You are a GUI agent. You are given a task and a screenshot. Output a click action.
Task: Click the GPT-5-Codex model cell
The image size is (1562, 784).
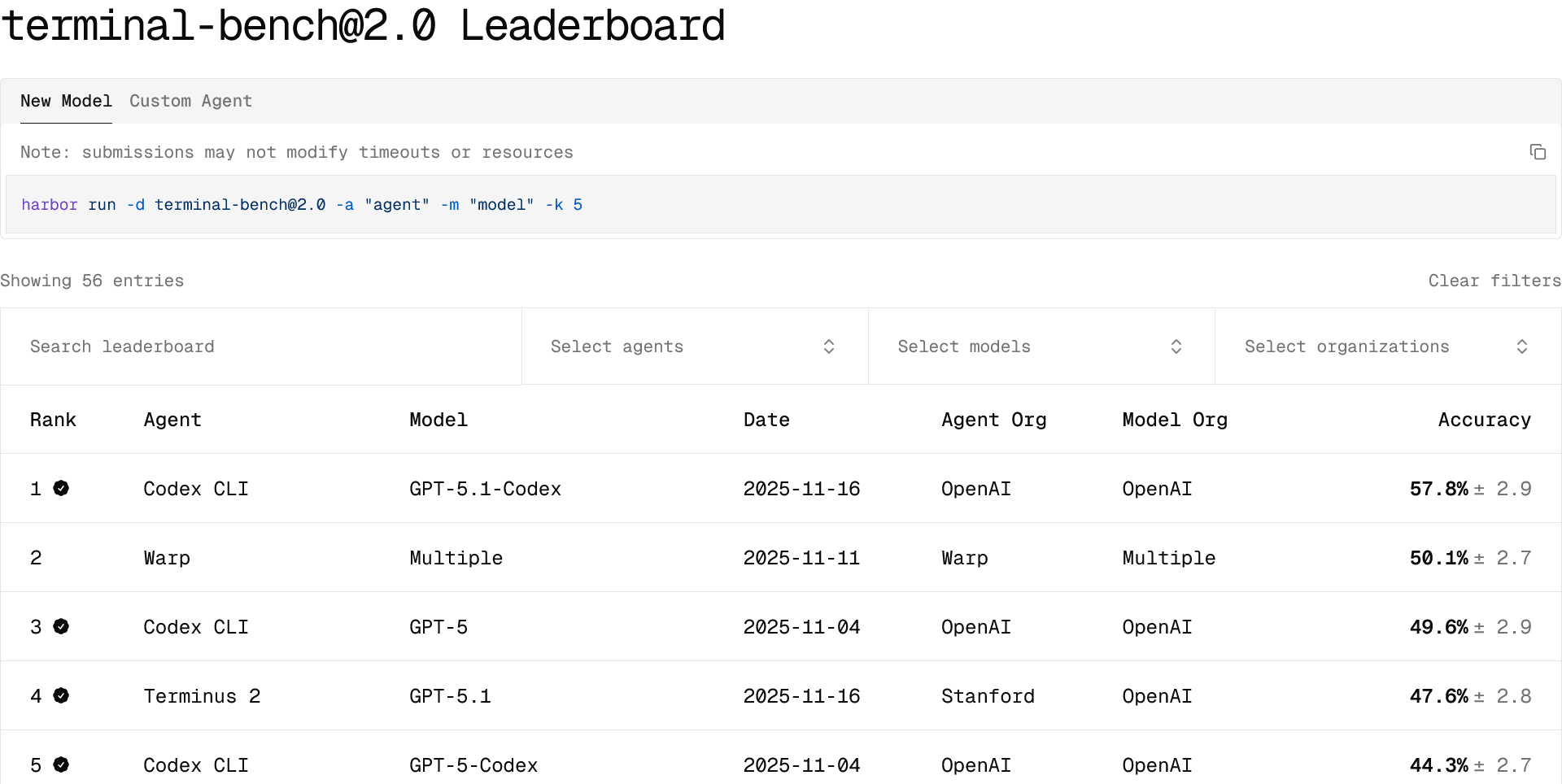tap(473, 765)
